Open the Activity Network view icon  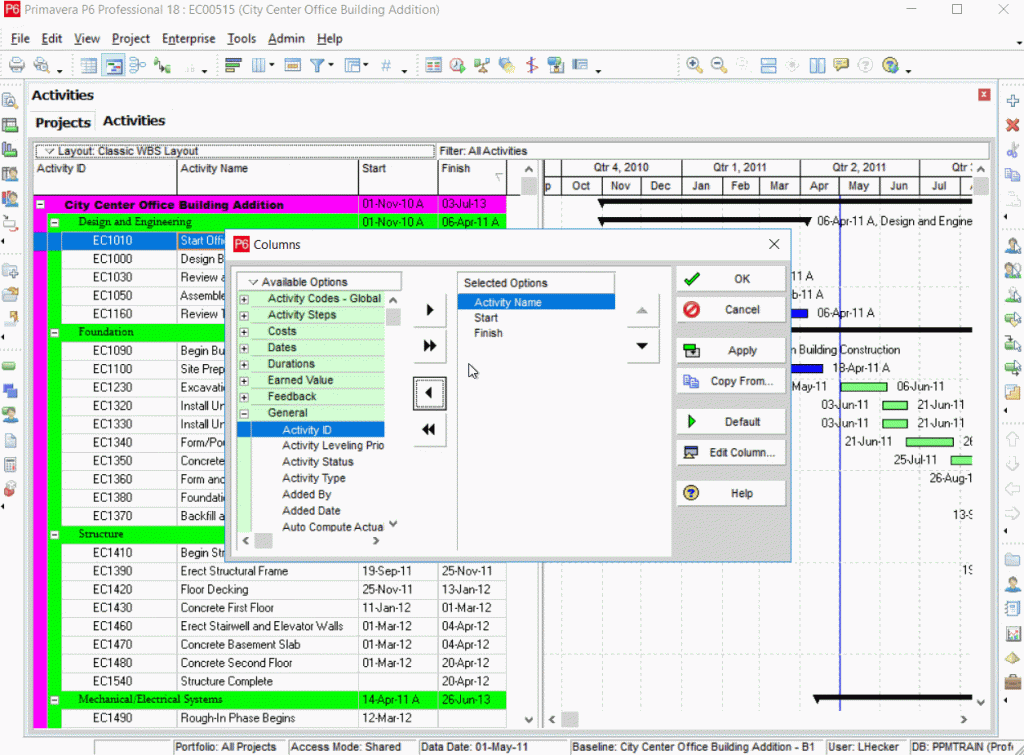coord(137,65)
